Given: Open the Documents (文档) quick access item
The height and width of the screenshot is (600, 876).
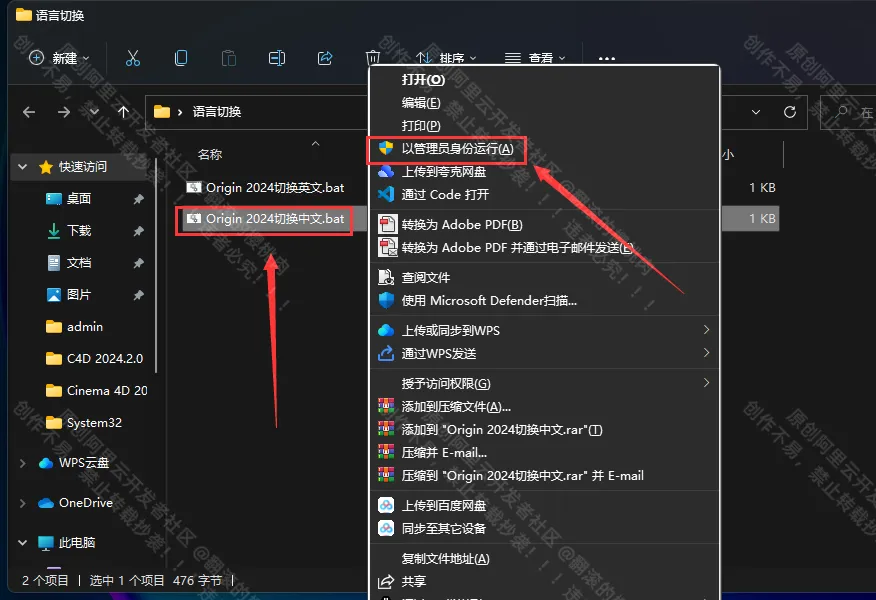Looking at the screenshot, I should pyautogui.click(x=78, y=263).
